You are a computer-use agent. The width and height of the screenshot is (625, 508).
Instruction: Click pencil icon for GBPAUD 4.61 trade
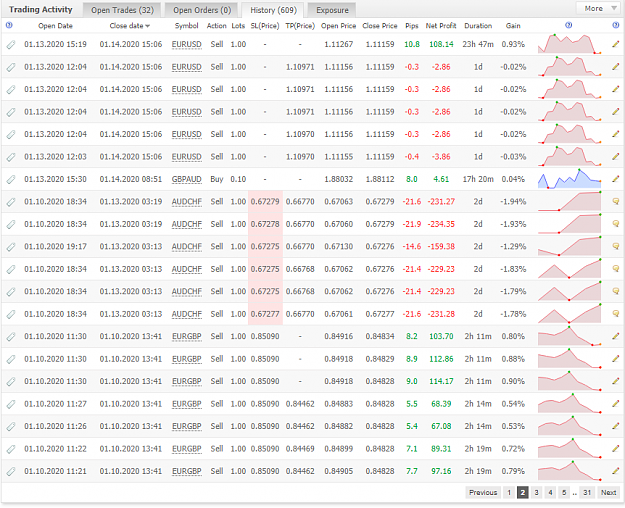coord(616,179)
